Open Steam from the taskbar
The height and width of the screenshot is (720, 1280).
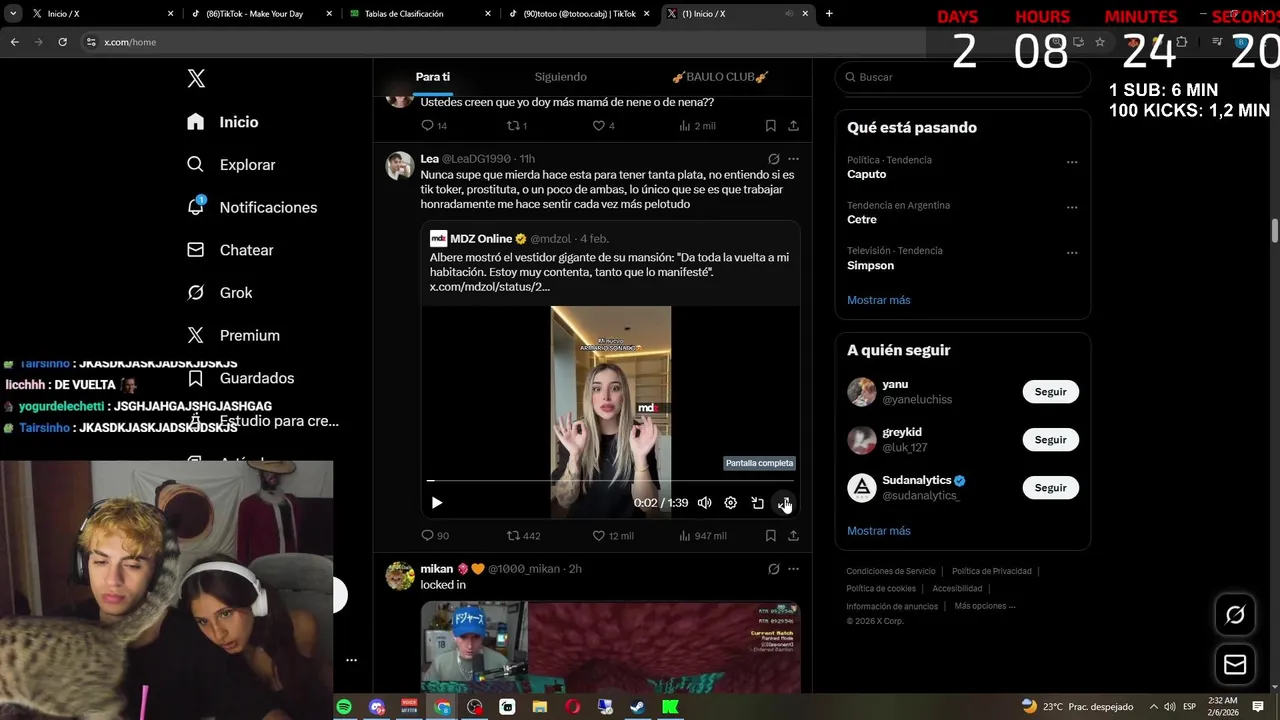[637, 707]
